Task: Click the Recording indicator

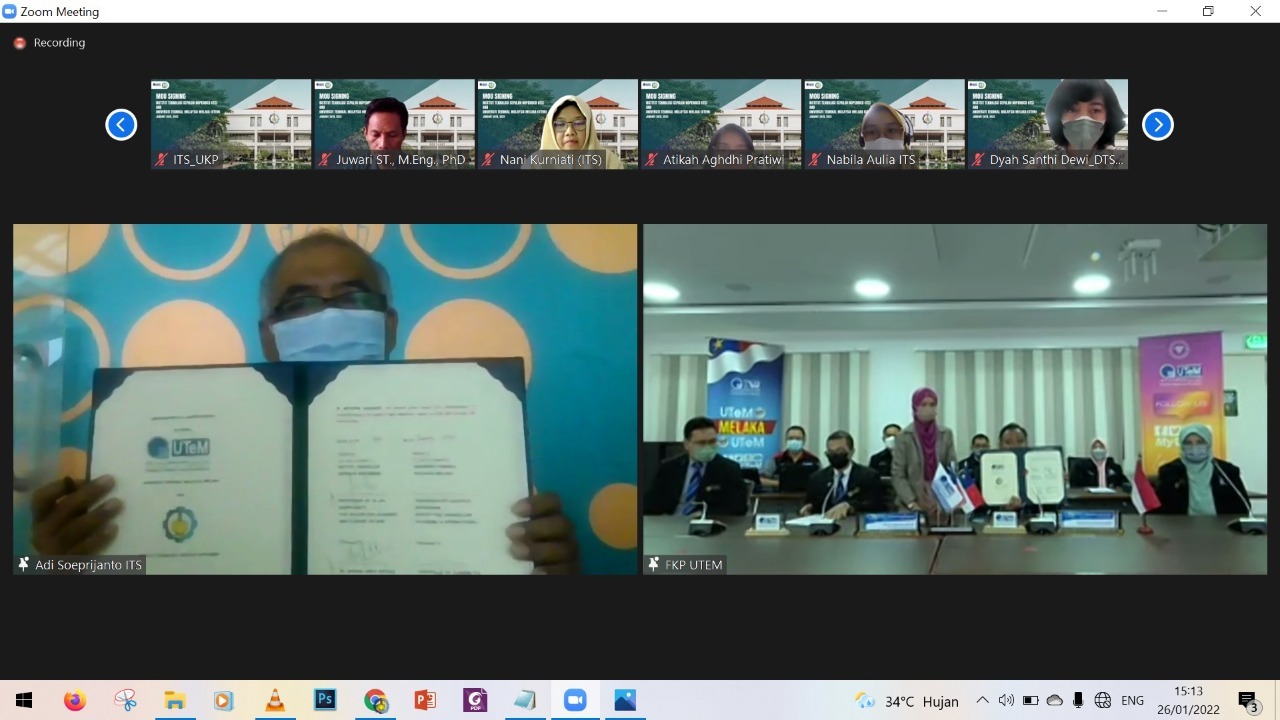Action: point(50,43)
